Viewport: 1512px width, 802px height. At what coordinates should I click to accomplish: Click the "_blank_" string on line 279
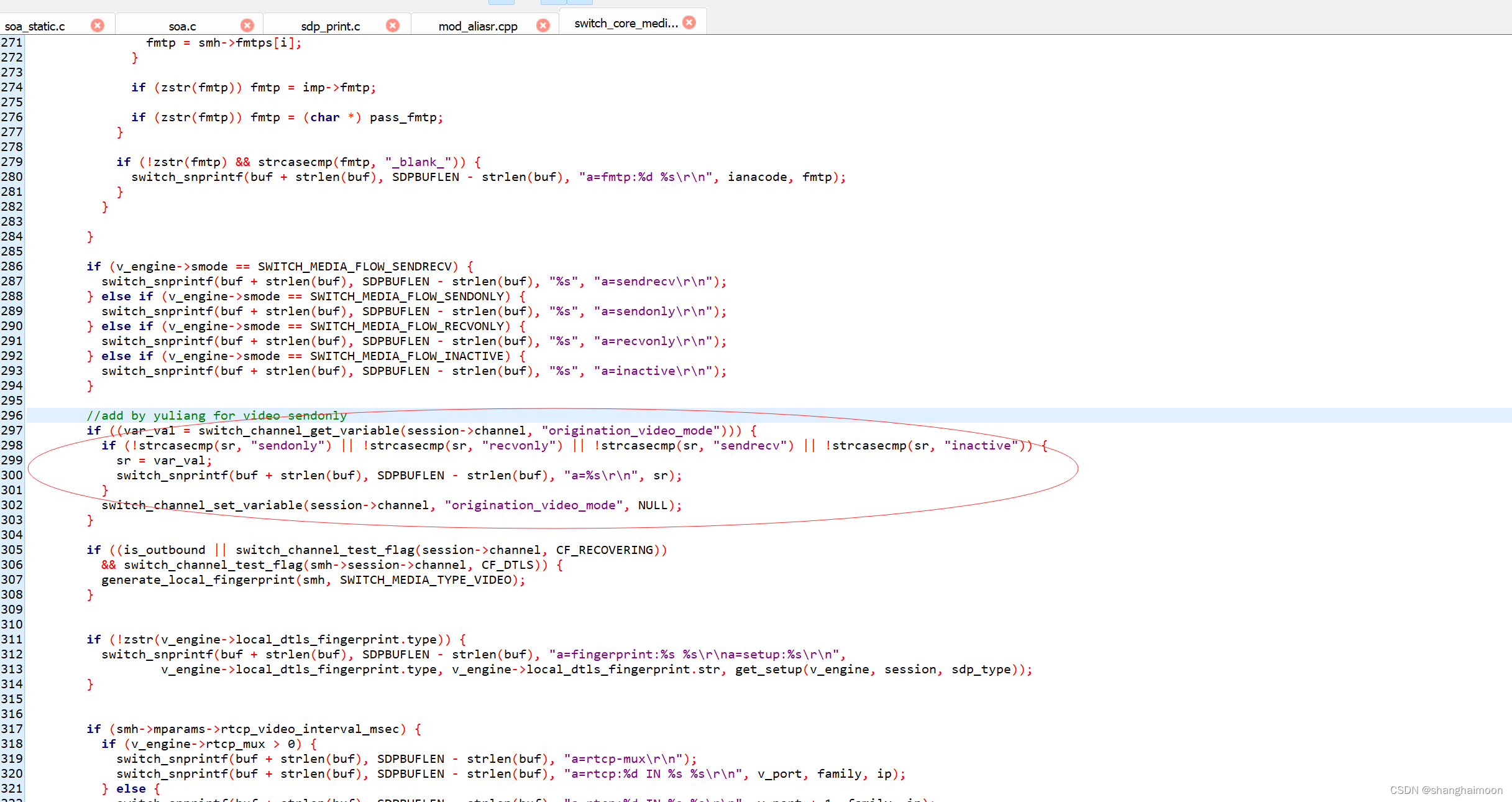418,162
